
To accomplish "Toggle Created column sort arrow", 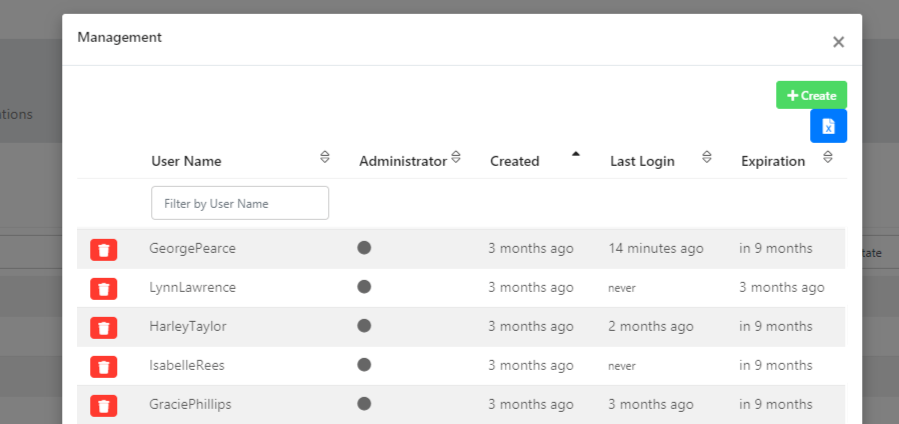I will coord(576,154).
